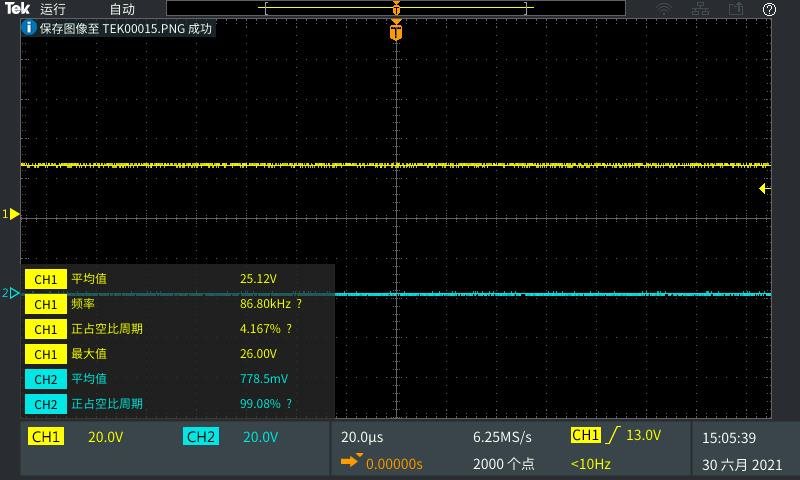This screenshot has height=480, width=800.
Task: Click the 86.80kHz frequency value
Action: [x=265, y=304]
